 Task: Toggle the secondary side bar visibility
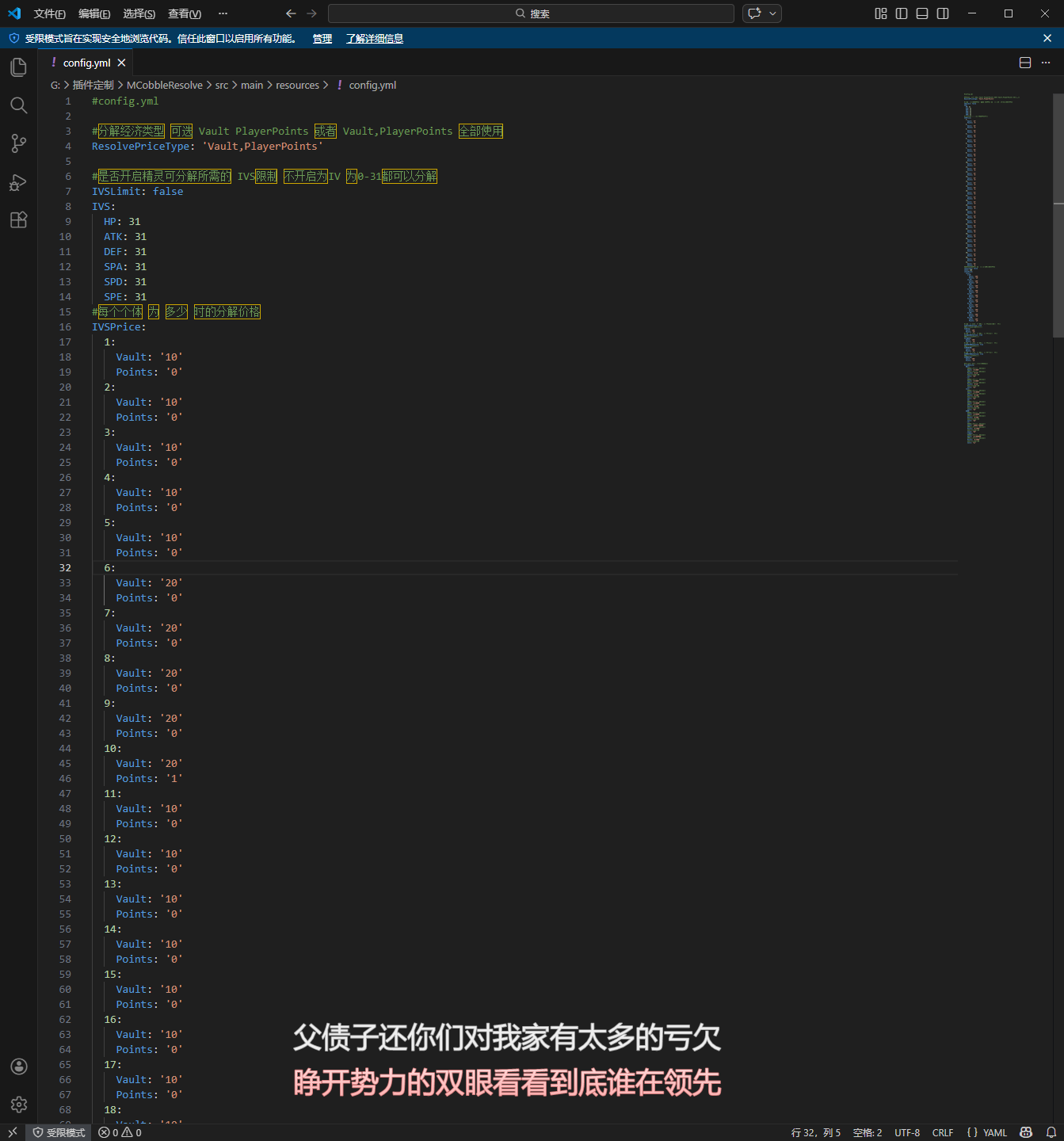[x=943, y=13]
